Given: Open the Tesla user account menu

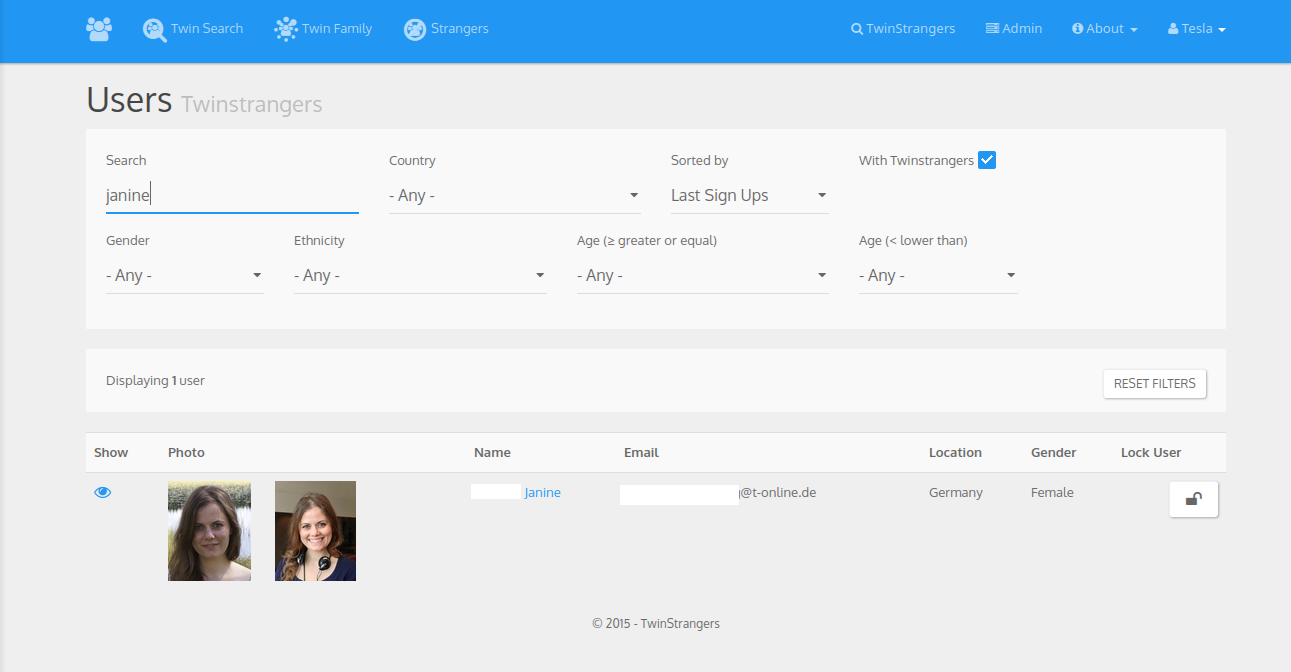Looking at the screenshot, I should [x=1197, y=29].
